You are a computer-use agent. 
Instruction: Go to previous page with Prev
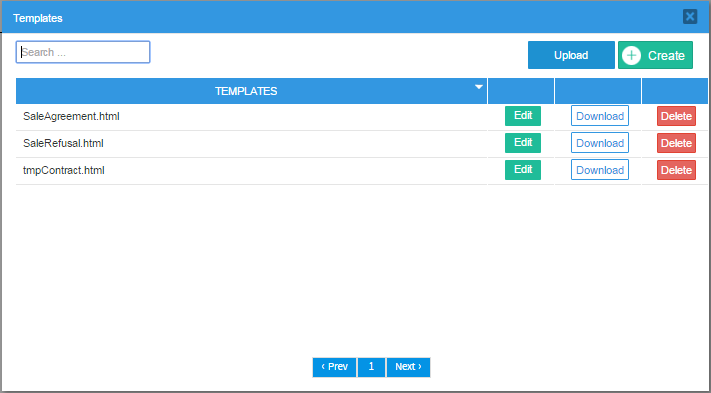(335, 367)
